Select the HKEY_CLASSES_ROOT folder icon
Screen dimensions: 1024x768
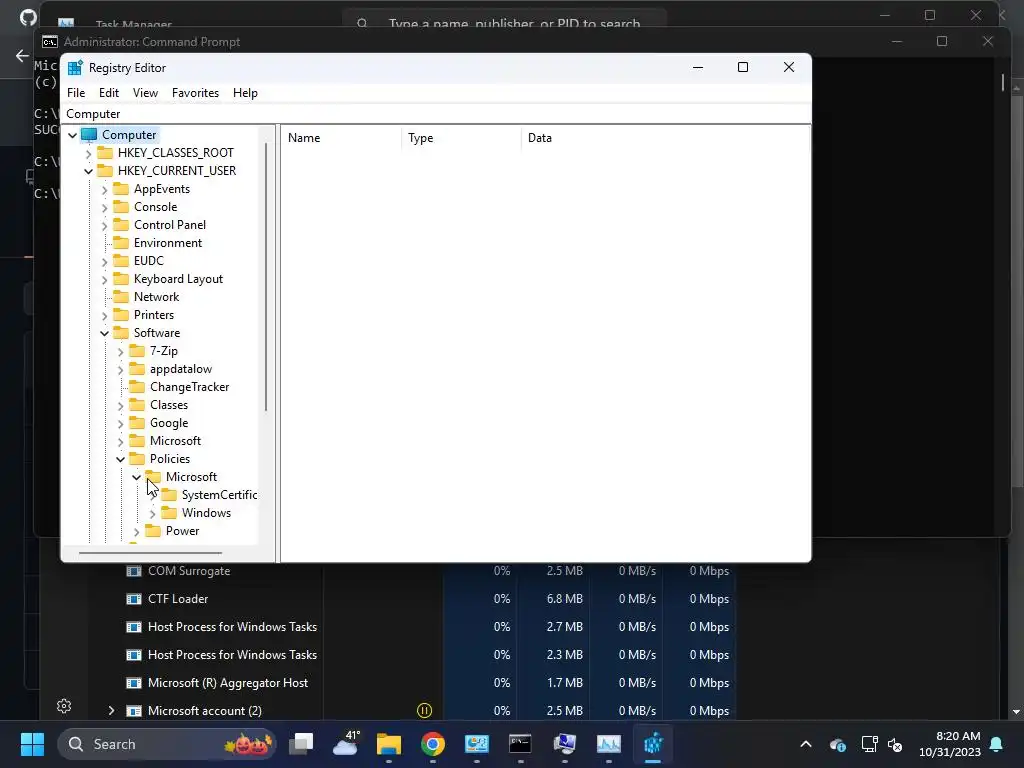pos(104,153)
